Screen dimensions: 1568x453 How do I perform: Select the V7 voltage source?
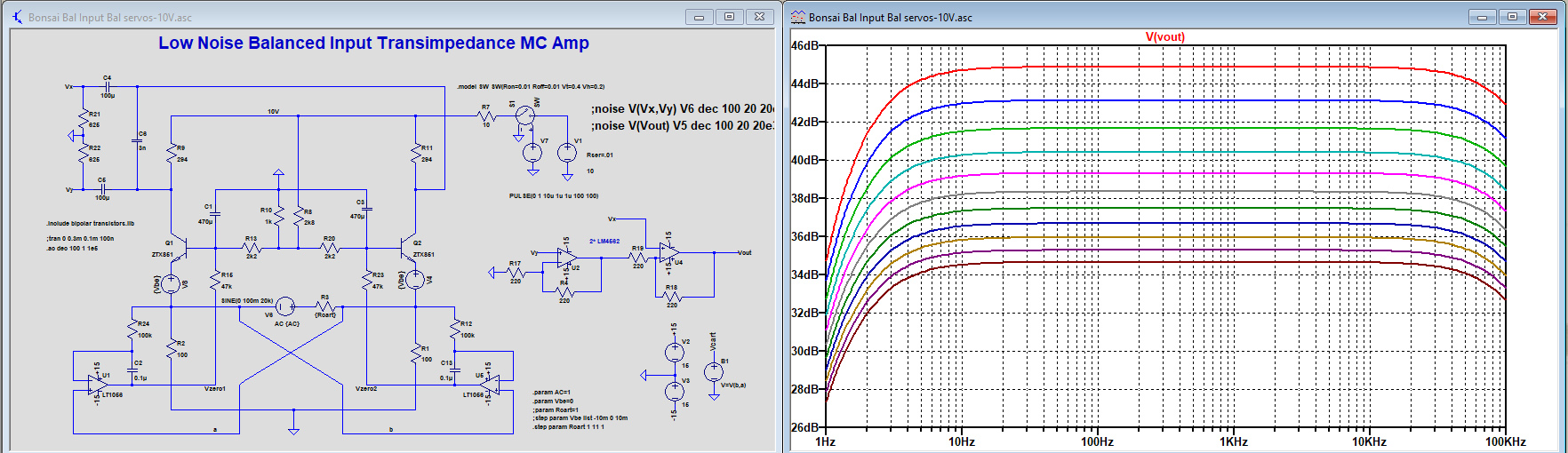tap(532, 153)
